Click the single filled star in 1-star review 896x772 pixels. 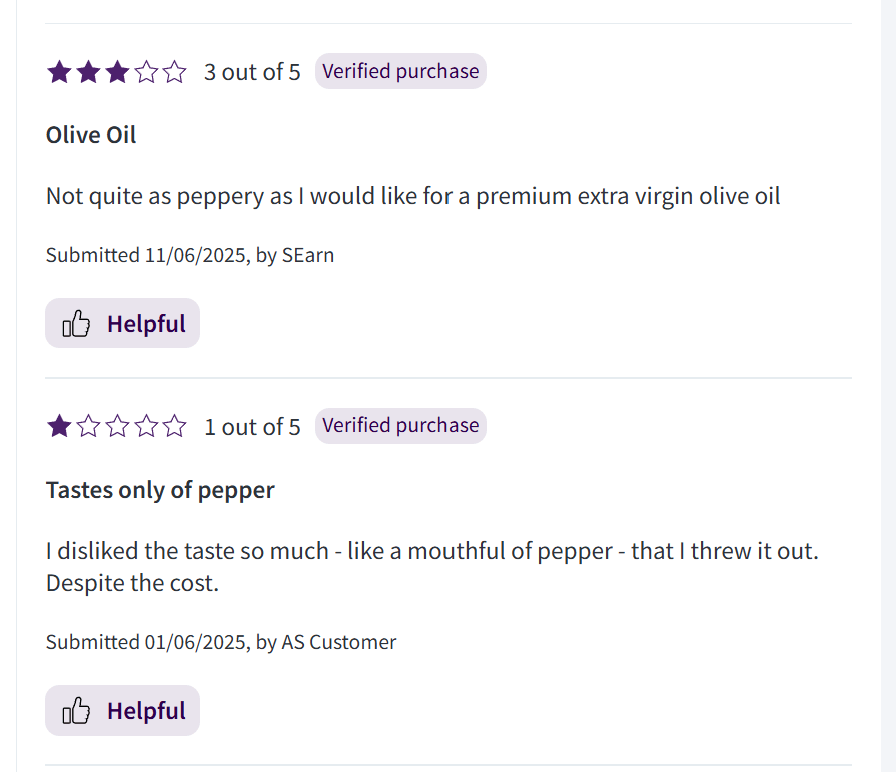pos(59,426)
